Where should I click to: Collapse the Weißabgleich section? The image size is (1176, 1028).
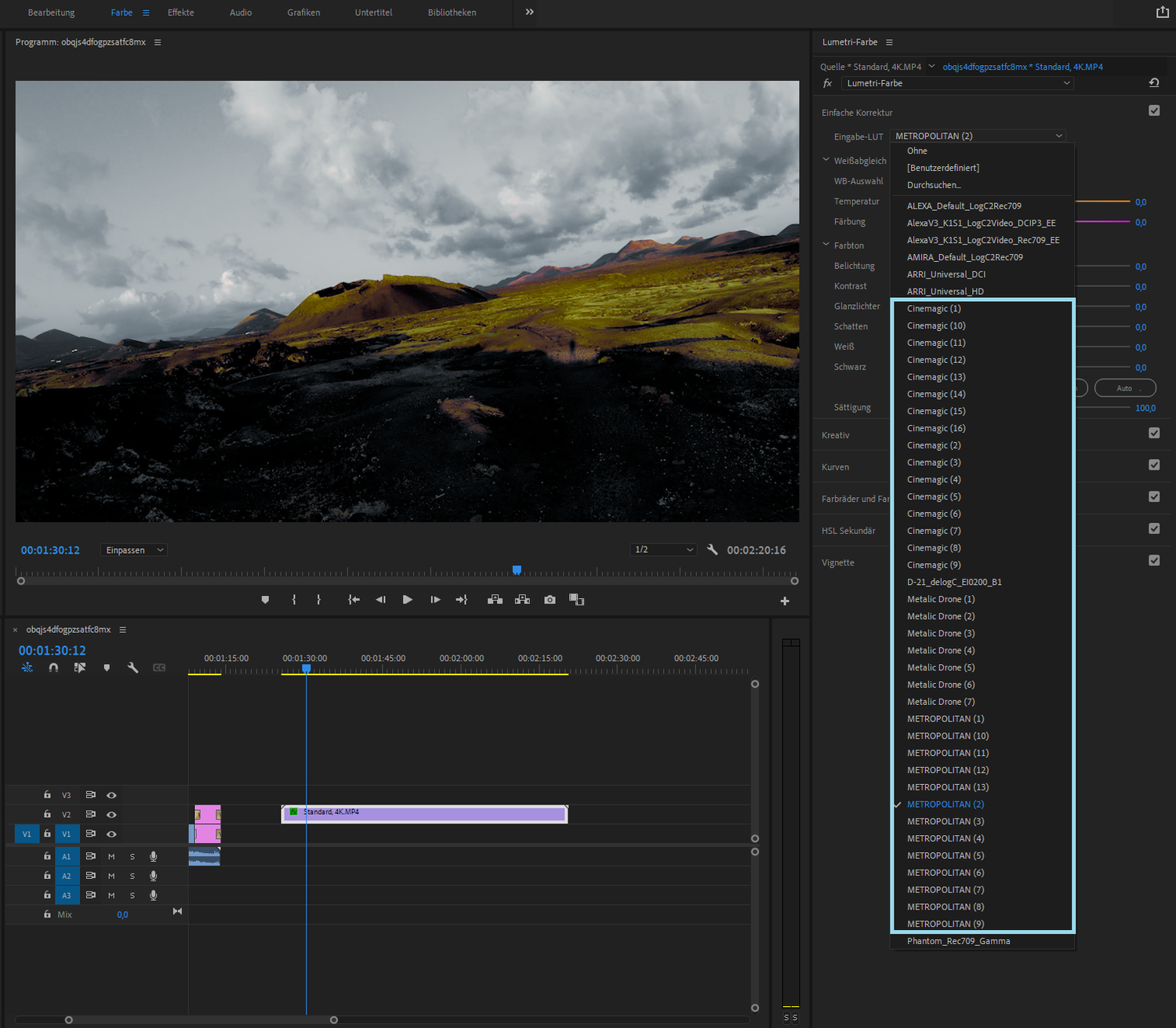826,160
